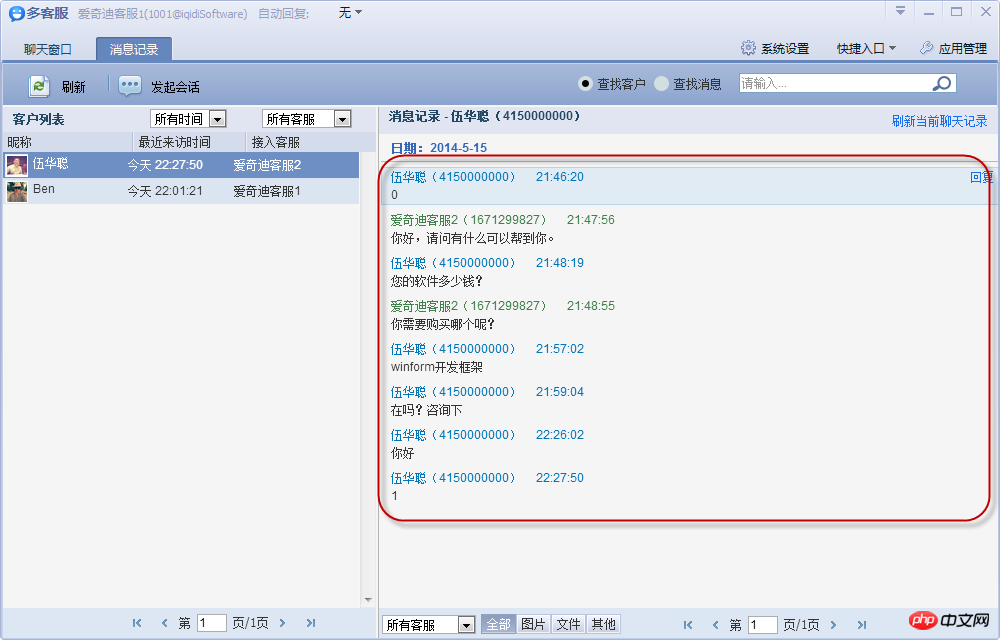
Task: Click the refresh icon in the toolbar
Action: click(x=39, y=86)
